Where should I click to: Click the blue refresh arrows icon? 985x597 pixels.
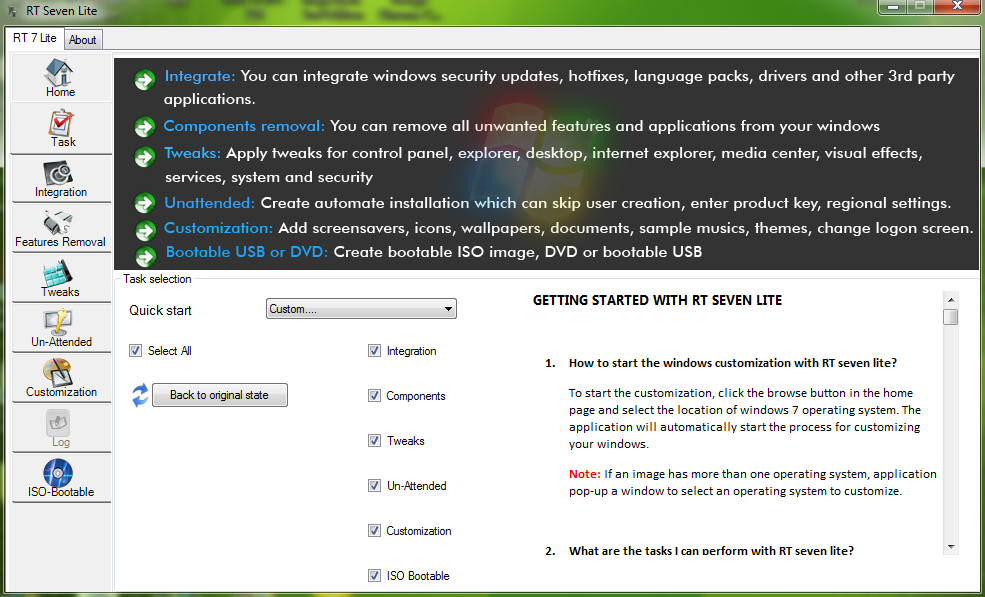[x=139, y=395]
